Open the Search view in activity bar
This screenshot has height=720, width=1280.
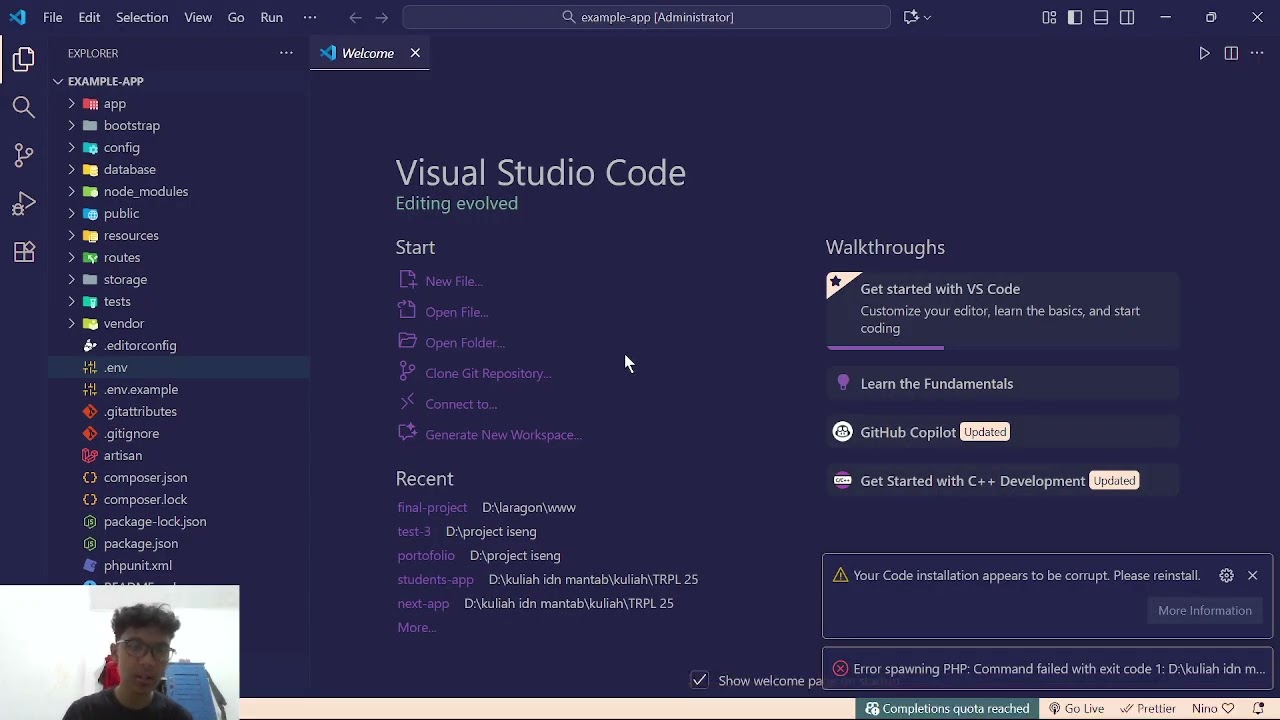[x=24, y=107]
